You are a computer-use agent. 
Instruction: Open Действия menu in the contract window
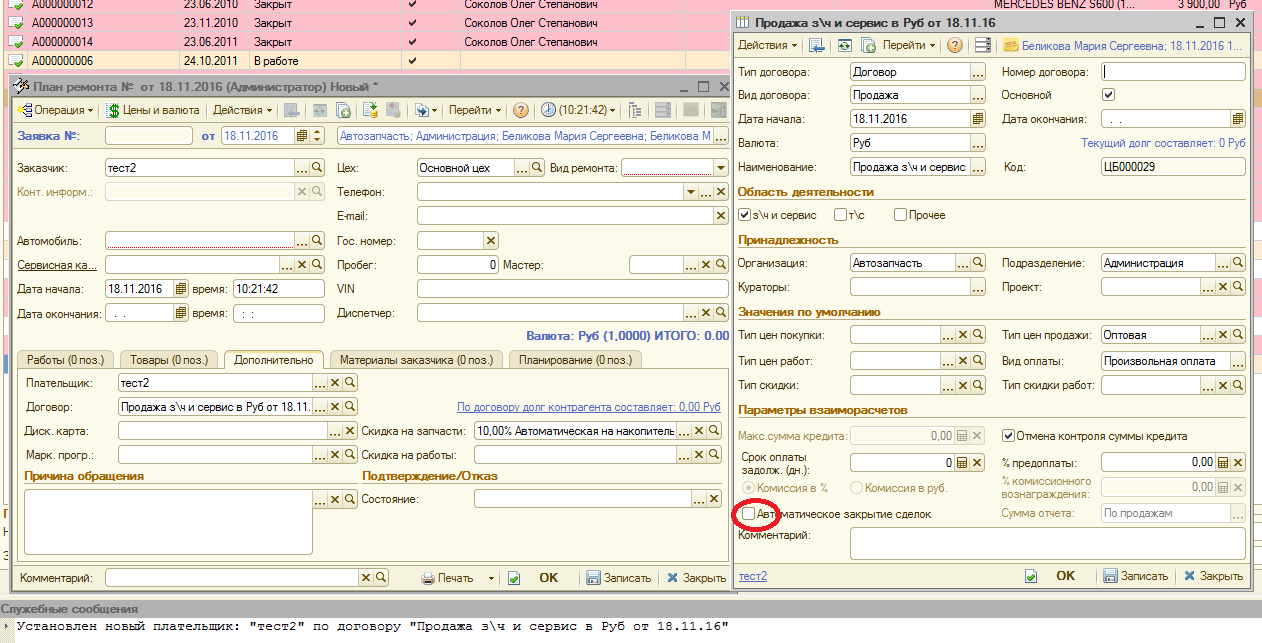pyautogui.click(x=767, y=45)
